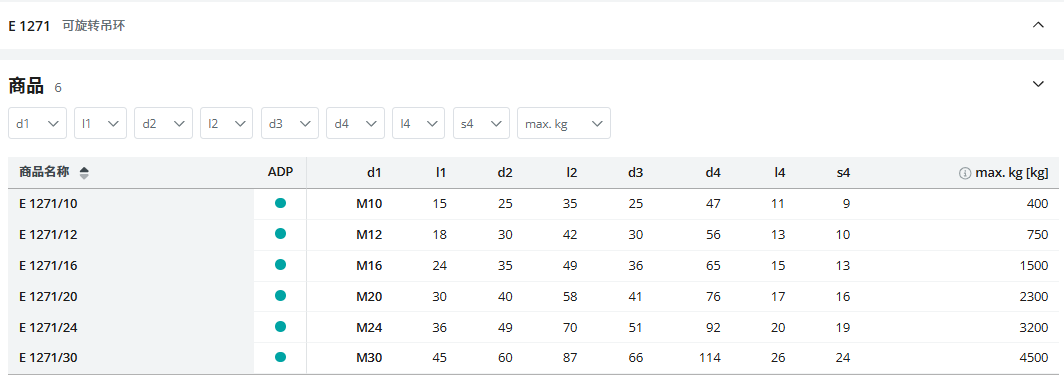Click the ADP dot for E 1271/12
Image resolution: width=1064 pixels, height=377 pixels.
click(280, 234)
